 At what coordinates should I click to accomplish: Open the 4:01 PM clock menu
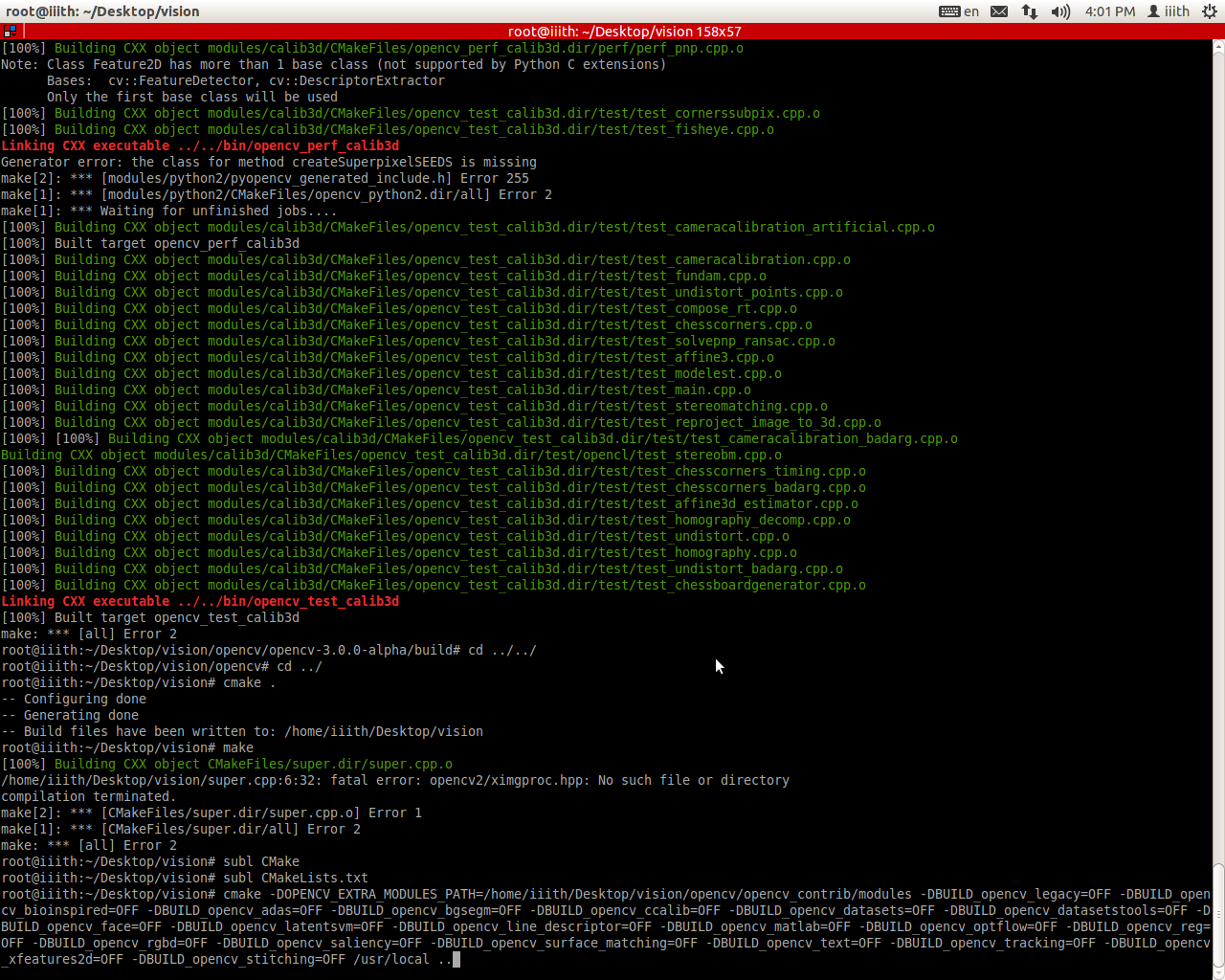(x=1110, y=11)
